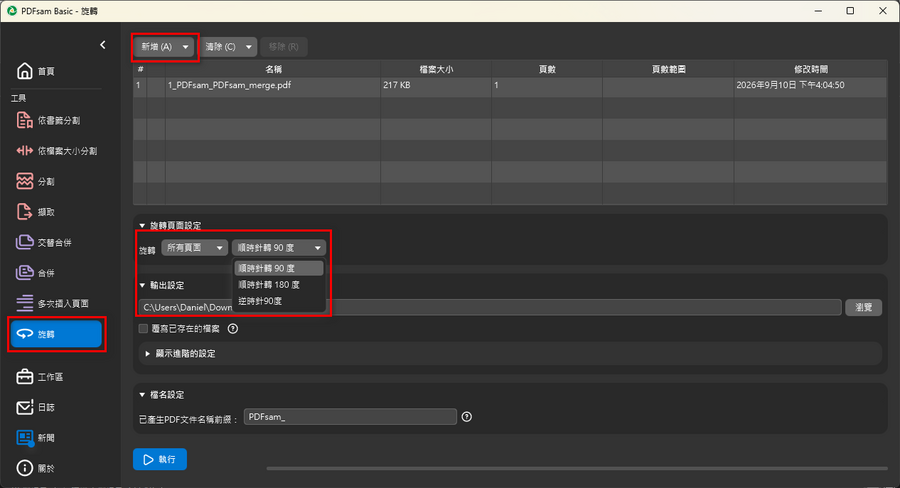Sort by the 修改時間 column header
The width and height of the screenshot is (900, 488).
[810, 69]
